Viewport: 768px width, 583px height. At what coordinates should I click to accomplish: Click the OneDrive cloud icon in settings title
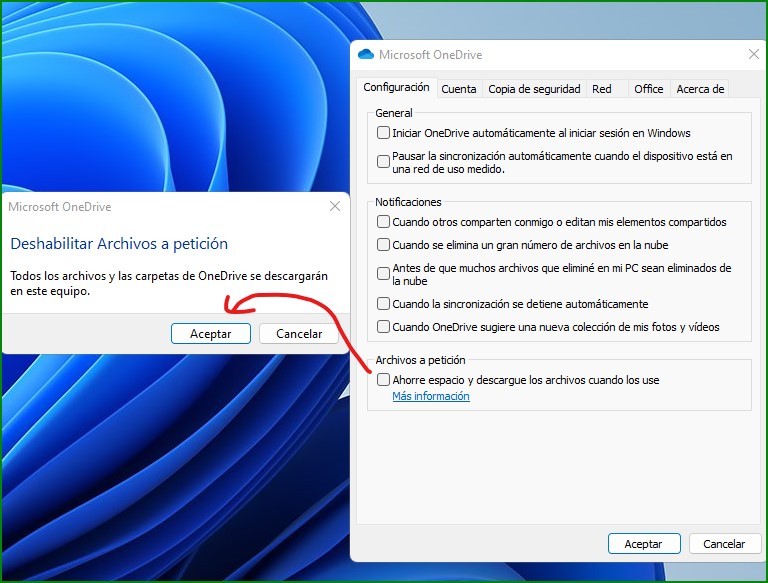366,54
